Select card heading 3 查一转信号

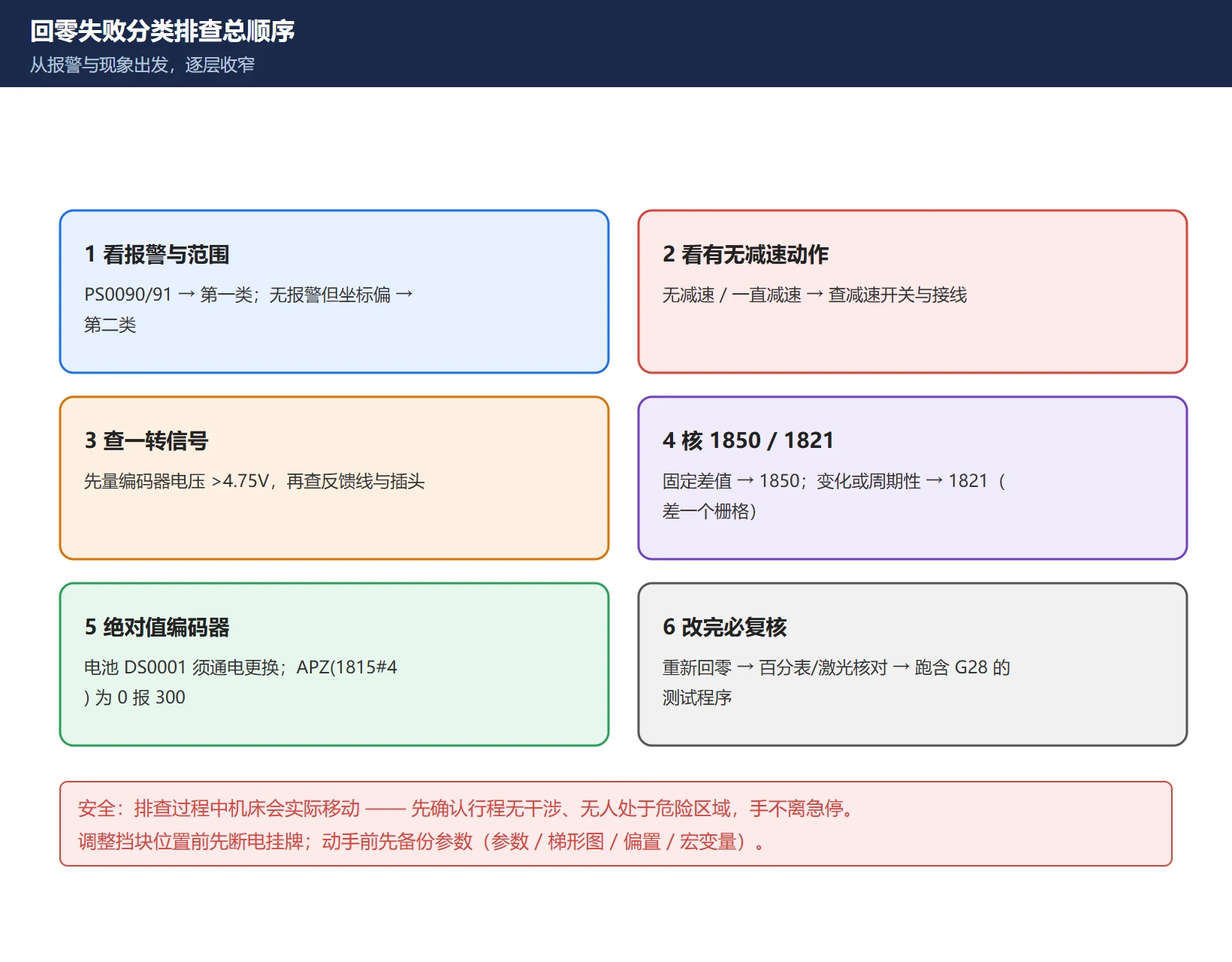pos(146,440)
